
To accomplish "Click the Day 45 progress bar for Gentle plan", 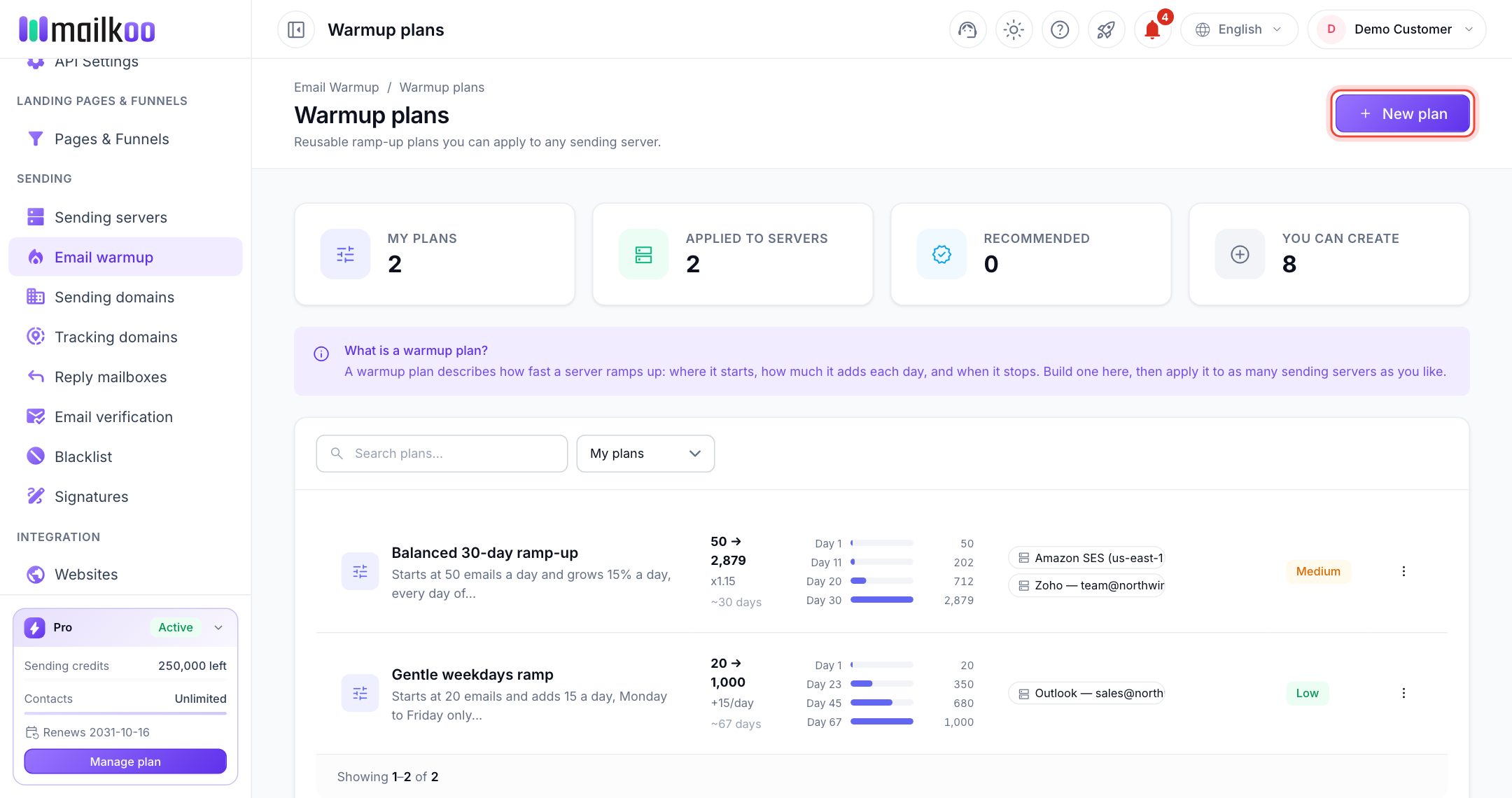I will pos(881,703).
